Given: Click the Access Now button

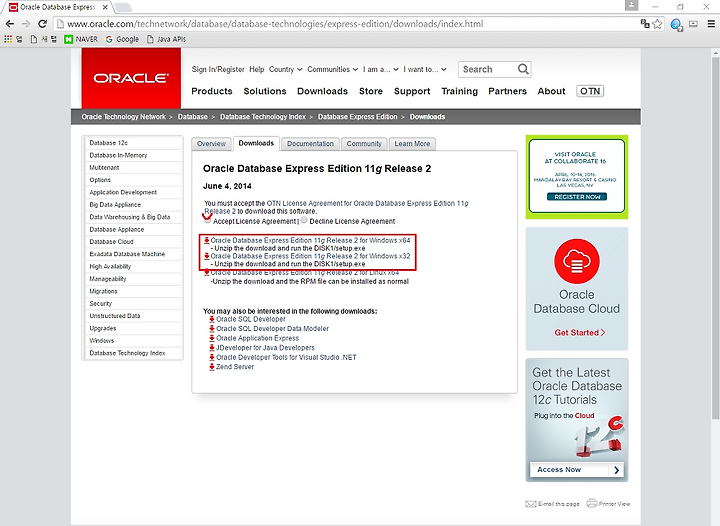Looking at the screenshot, I should pos(577,470).
